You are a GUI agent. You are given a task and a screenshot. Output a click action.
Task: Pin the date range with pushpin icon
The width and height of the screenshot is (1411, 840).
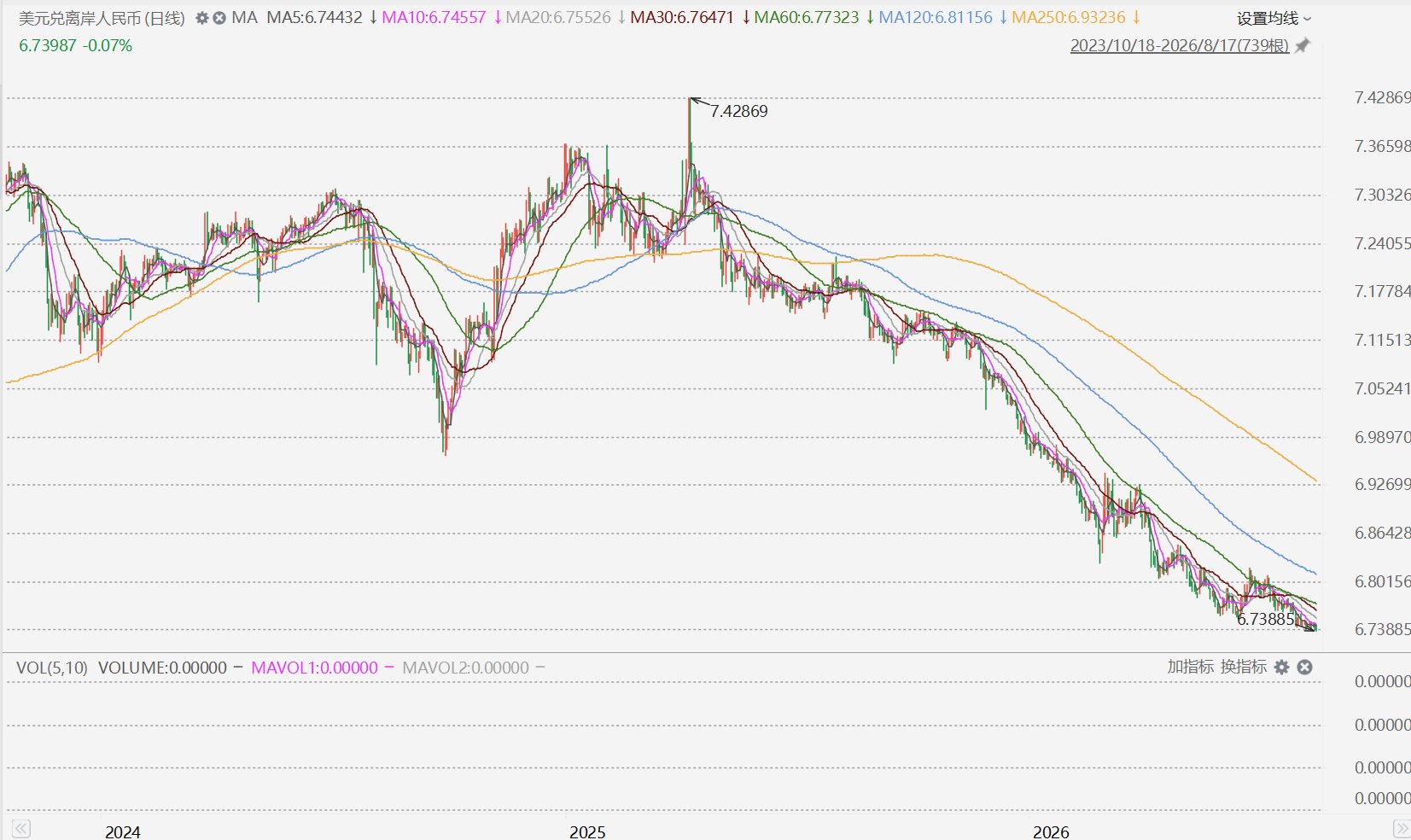point(1302,46)
